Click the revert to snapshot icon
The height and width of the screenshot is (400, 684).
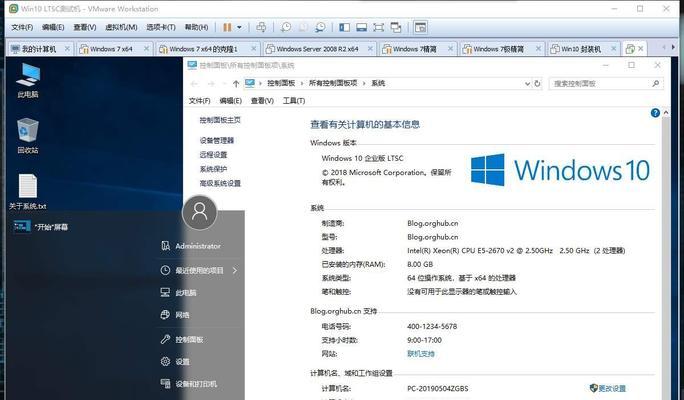click(303, 27)
